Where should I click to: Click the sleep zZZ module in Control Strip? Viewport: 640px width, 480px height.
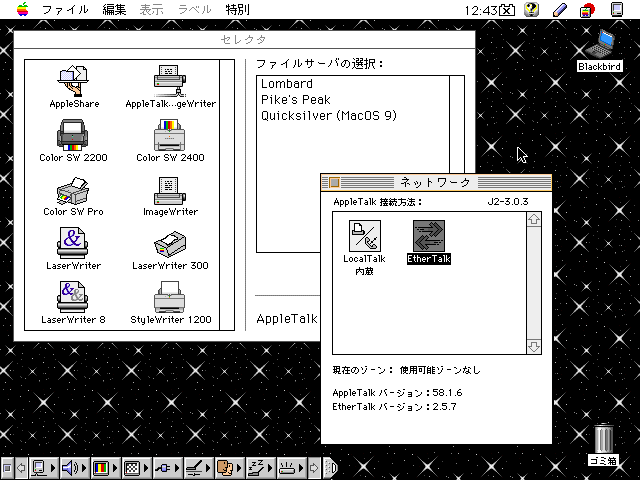256,468
